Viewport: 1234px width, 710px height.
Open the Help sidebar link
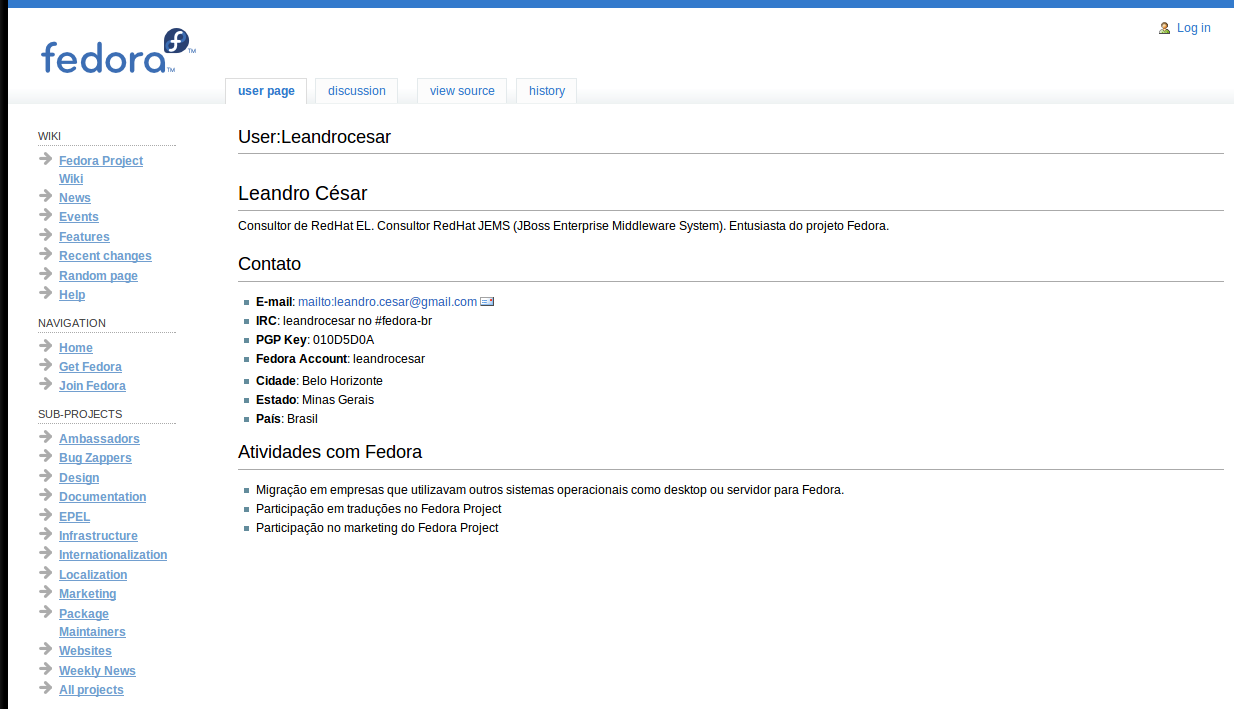(72, 295)
